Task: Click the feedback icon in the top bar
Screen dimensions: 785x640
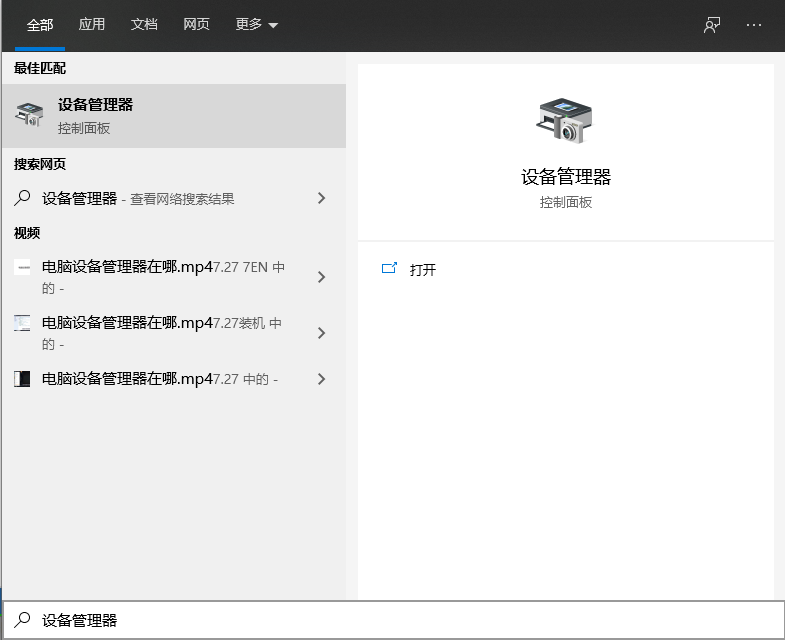Action: coord(712,25)
